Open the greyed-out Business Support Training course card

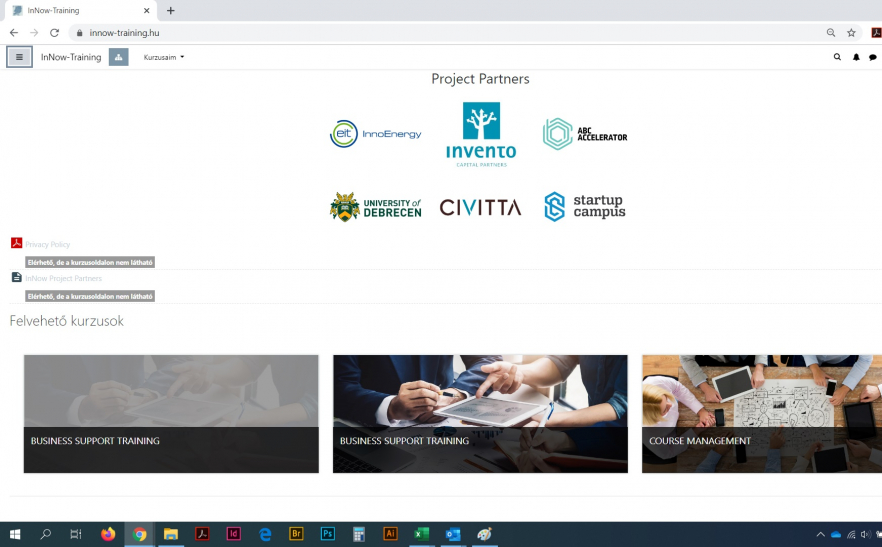[171, 414]
